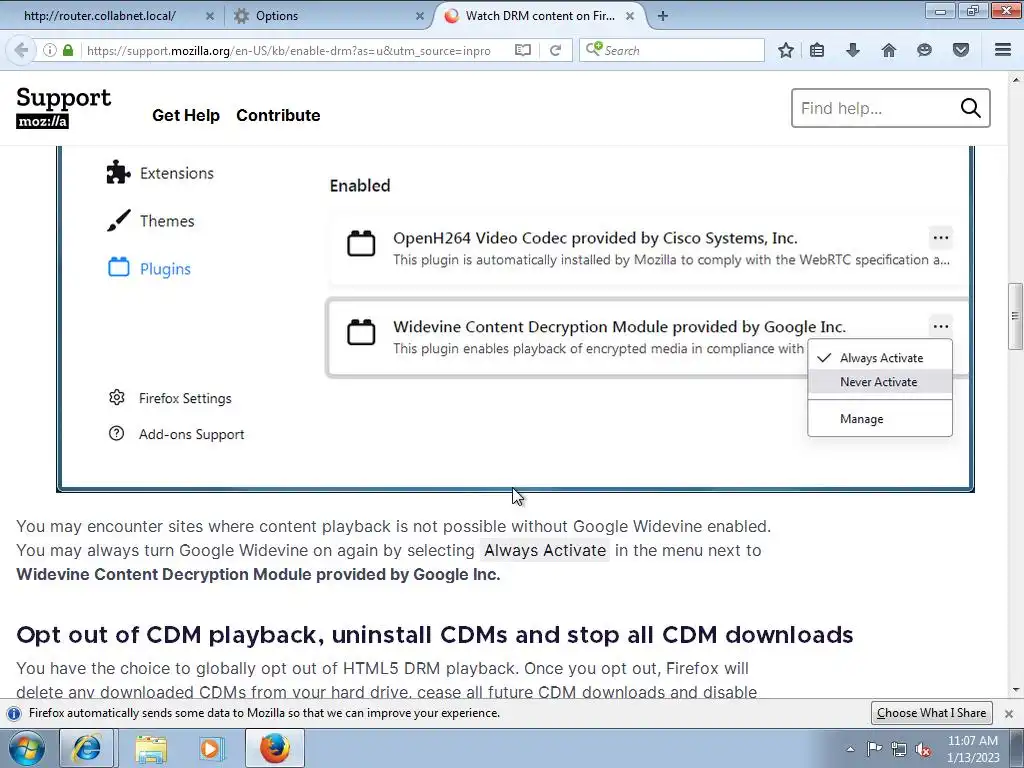
Task: Click the browser back arrow button
Action: pyautogui.click(x=21, y=50)
